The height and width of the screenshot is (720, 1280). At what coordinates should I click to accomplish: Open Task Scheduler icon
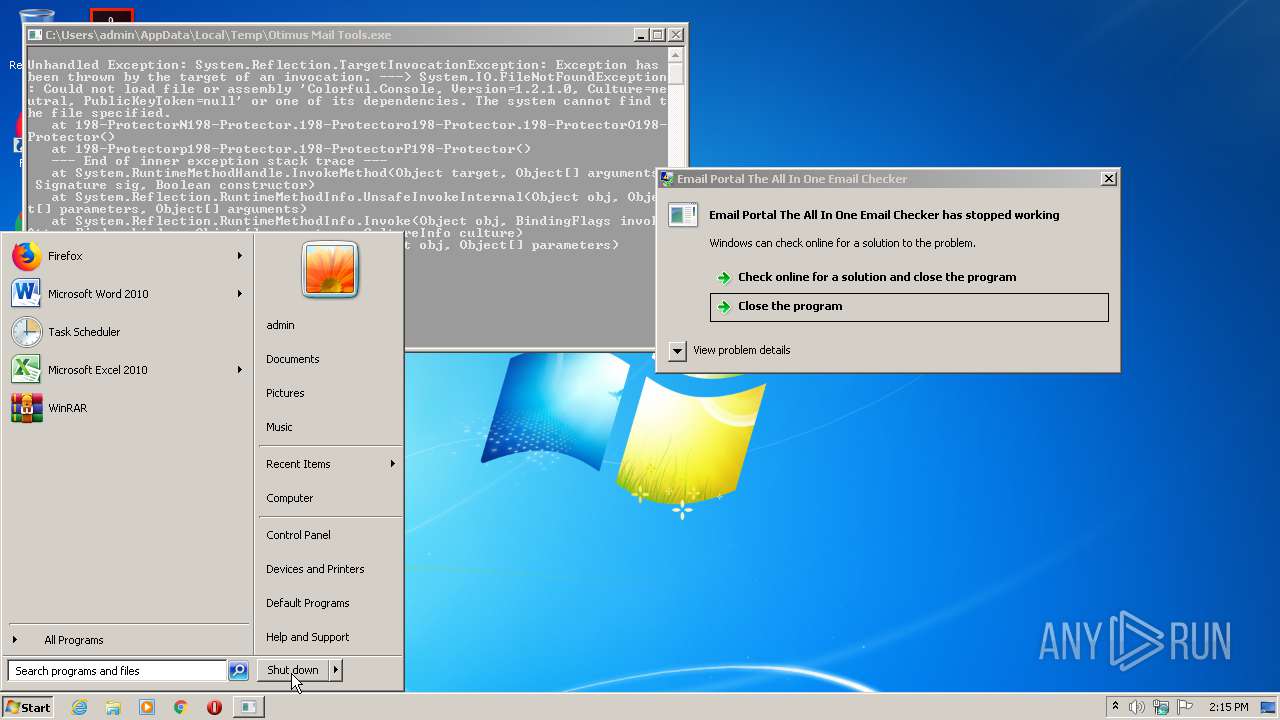pos(26,332)
